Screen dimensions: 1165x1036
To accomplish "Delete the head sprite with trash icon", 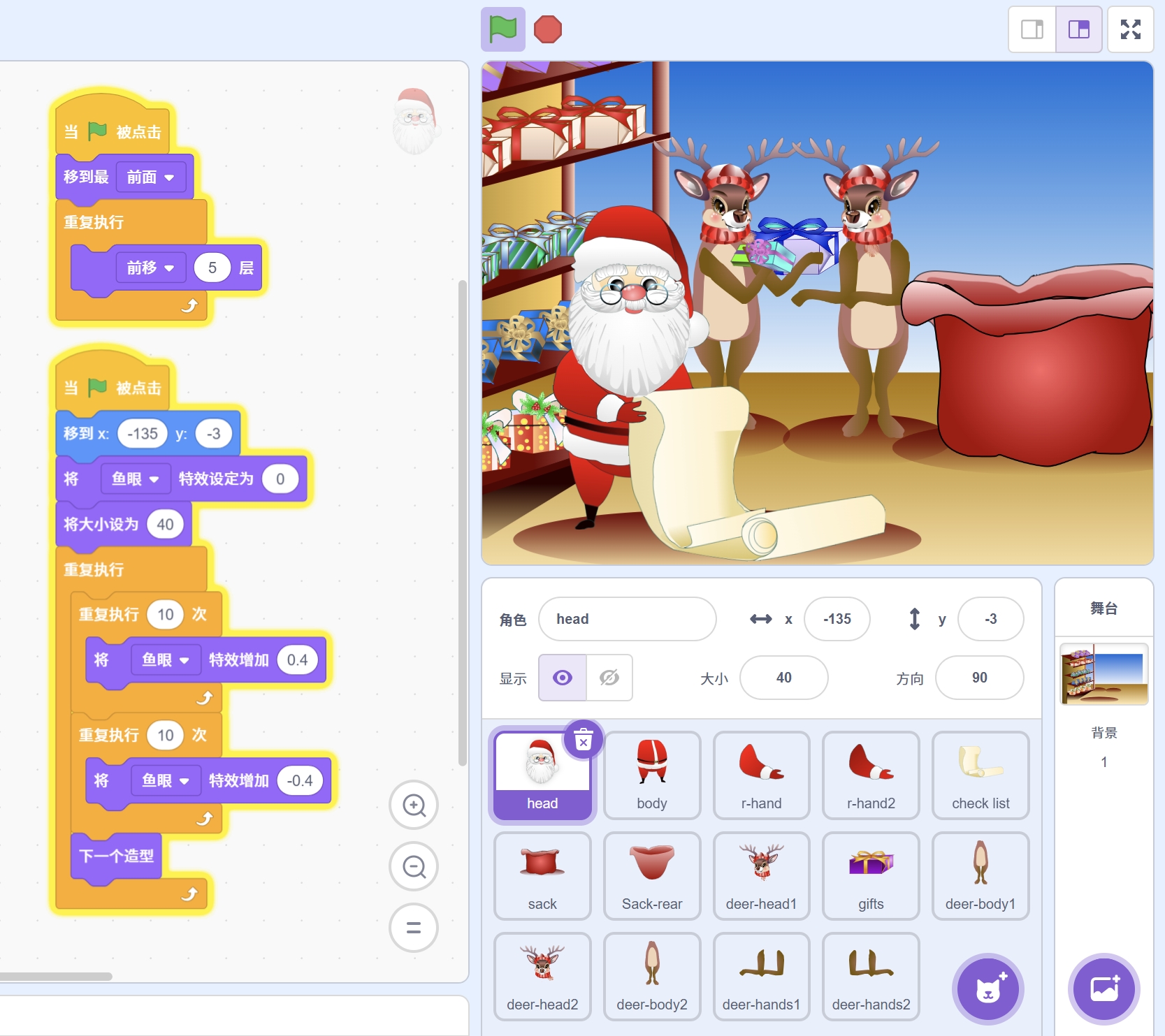I will [583, 739].
